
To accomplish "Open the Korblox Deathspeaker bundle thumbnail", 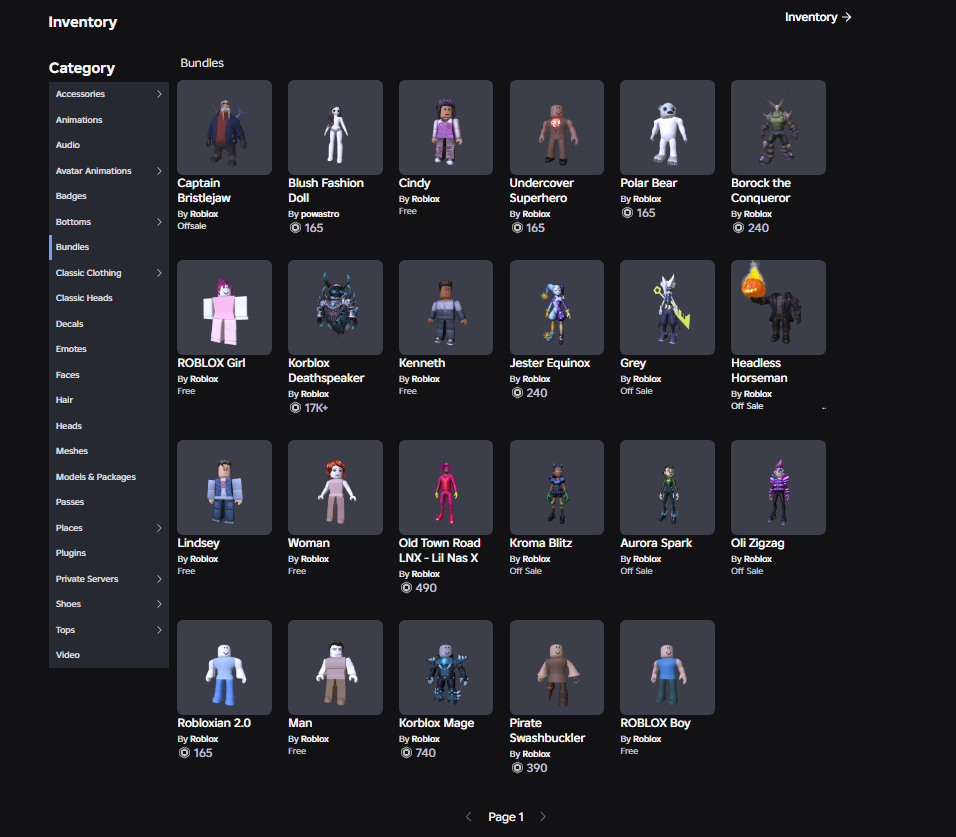I will pos(335,307).
